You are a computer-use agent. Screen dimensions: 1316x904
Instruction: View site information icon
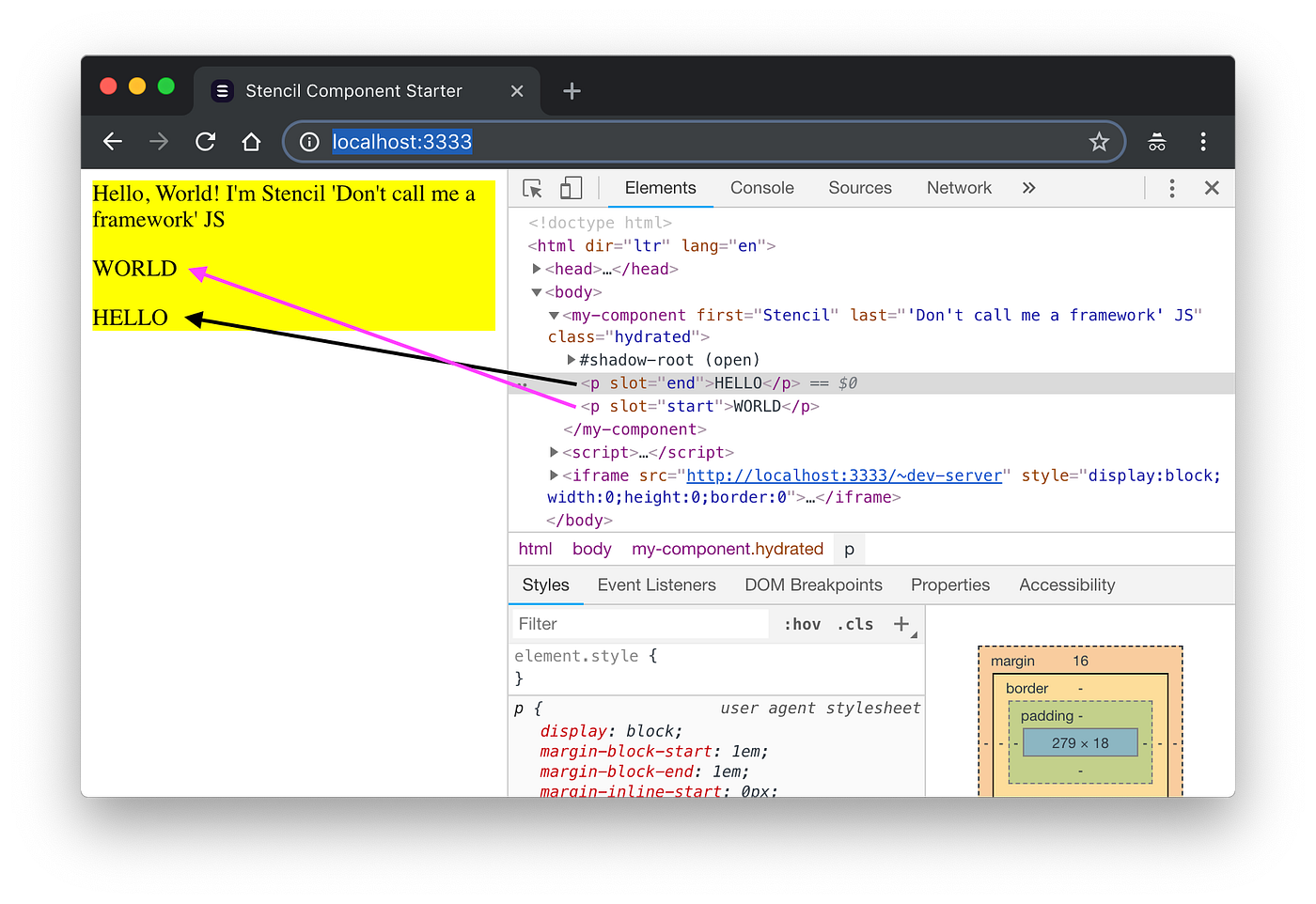309,142
